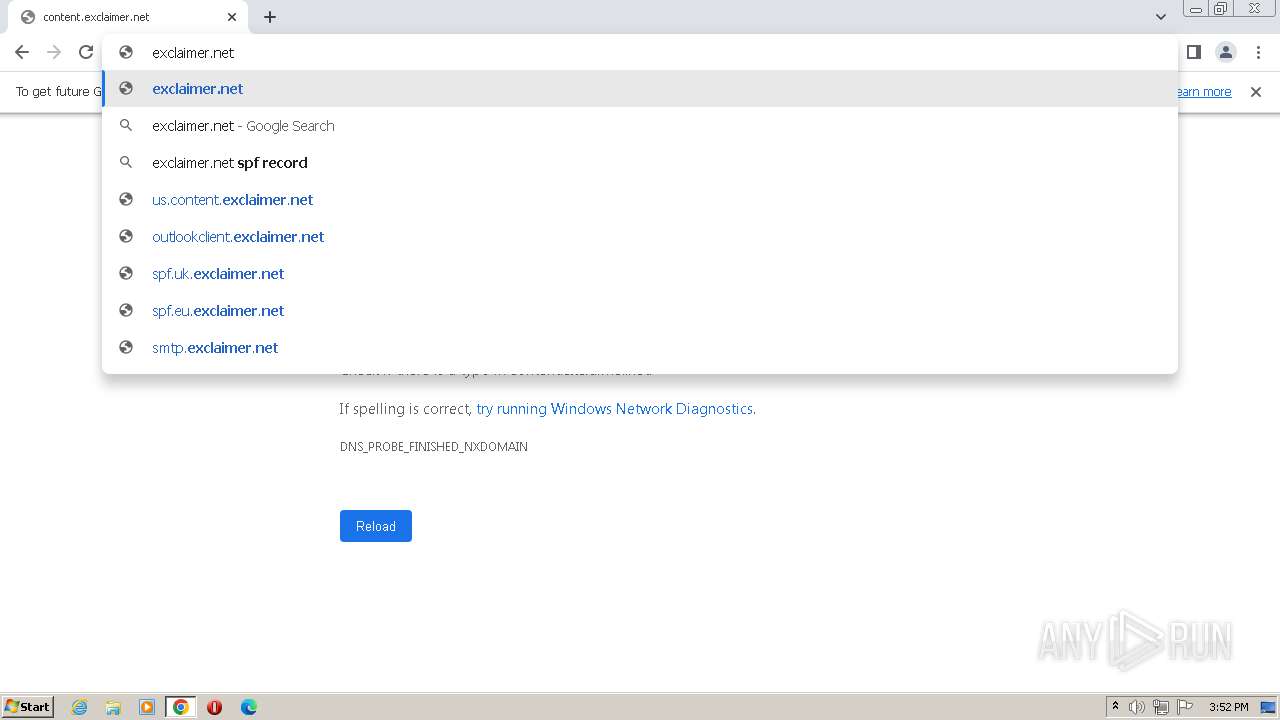Viewport: 1280px width, 720px height.
Task: Open the Chrome three-dot menu
Action: point(1259,52)
